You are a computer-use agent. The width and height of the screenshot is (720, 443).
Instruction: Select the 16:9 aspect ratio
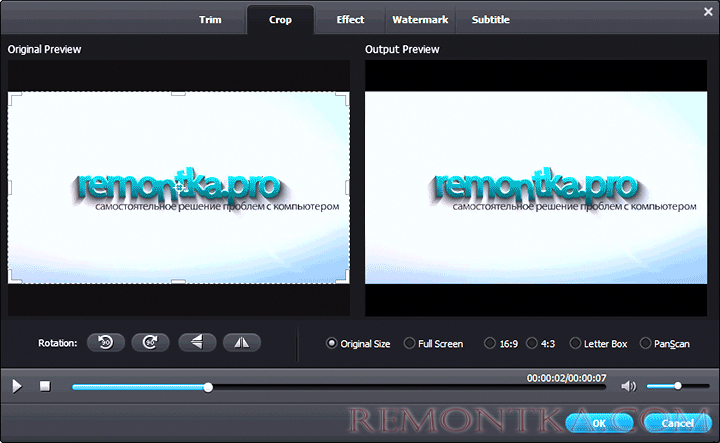coord(490,343)
